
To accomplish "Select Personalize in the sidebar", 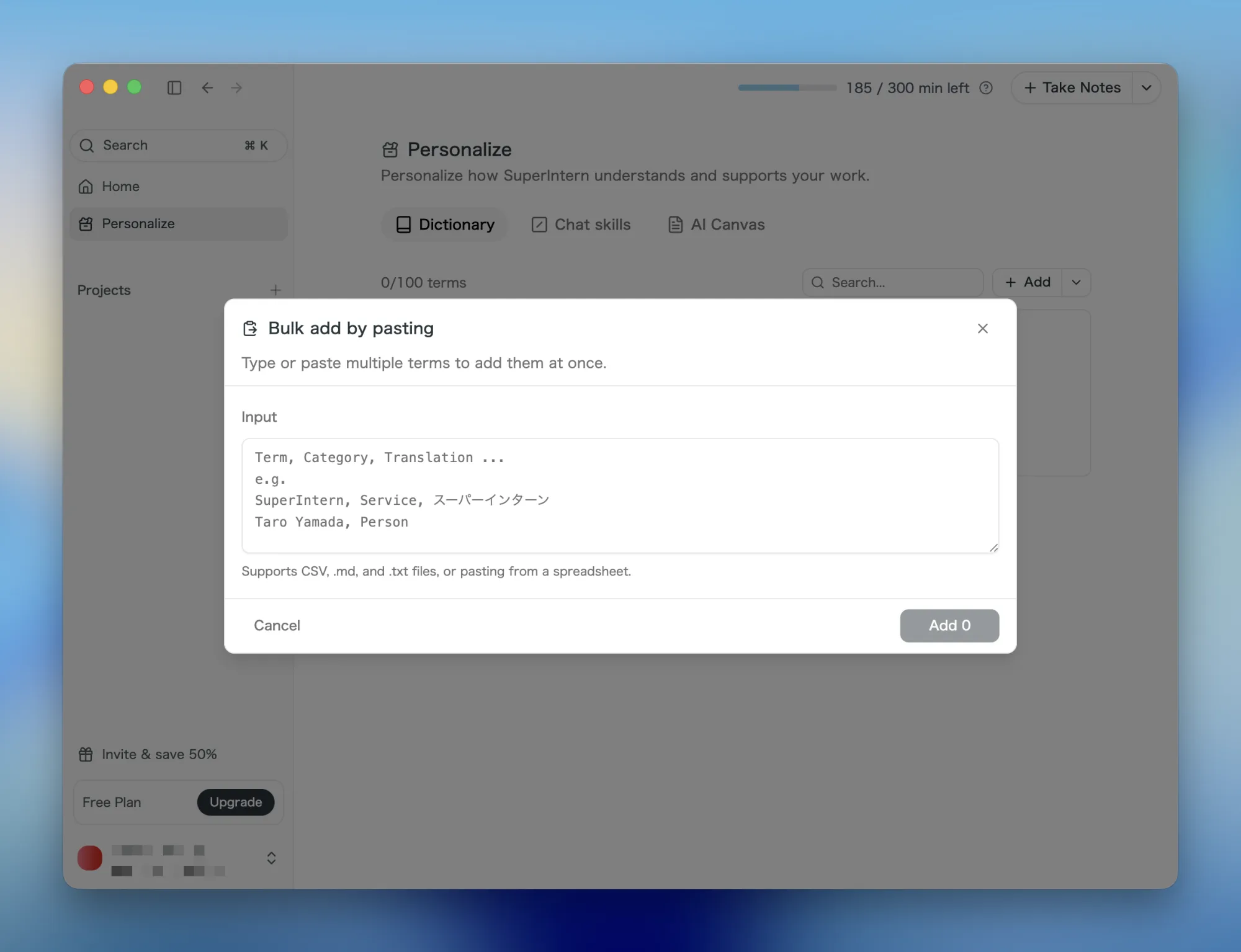I will pos(179,223).
